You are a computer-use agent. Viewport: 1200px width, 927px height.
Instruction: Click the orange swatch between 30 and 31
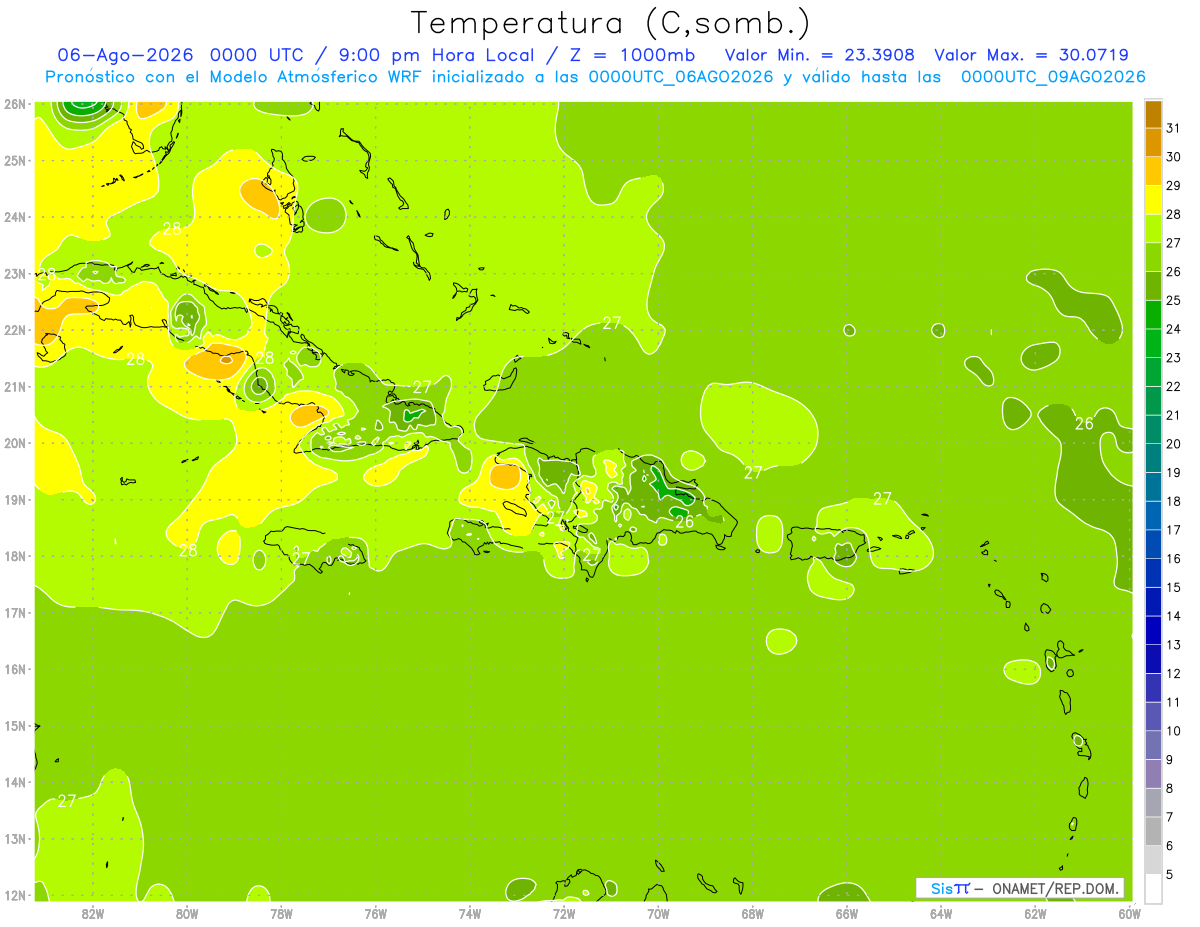pyautogui.click(x=1153, y=142)
